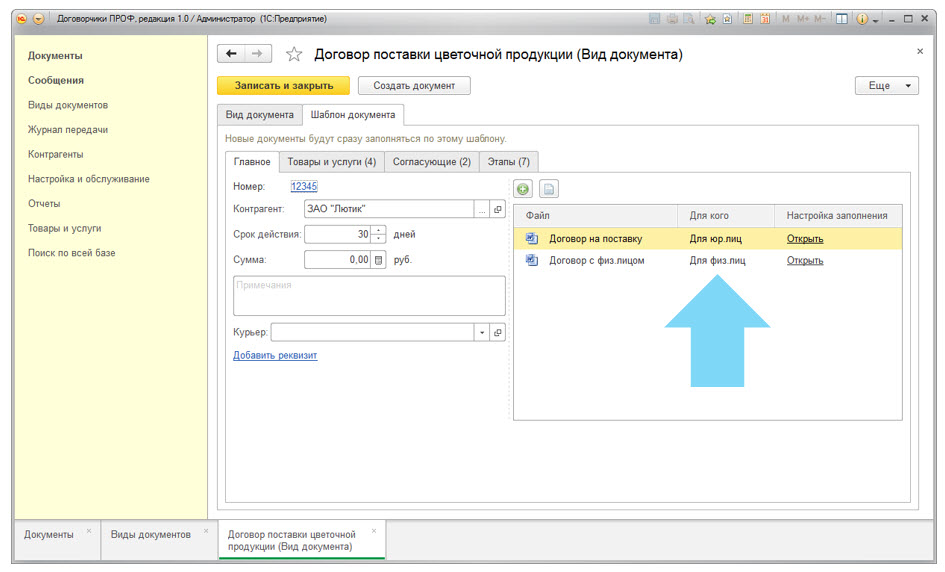The width and height of the screenshot is (945, 572).
Task: Click Создать документ button
Action: [x=414, y=86]
